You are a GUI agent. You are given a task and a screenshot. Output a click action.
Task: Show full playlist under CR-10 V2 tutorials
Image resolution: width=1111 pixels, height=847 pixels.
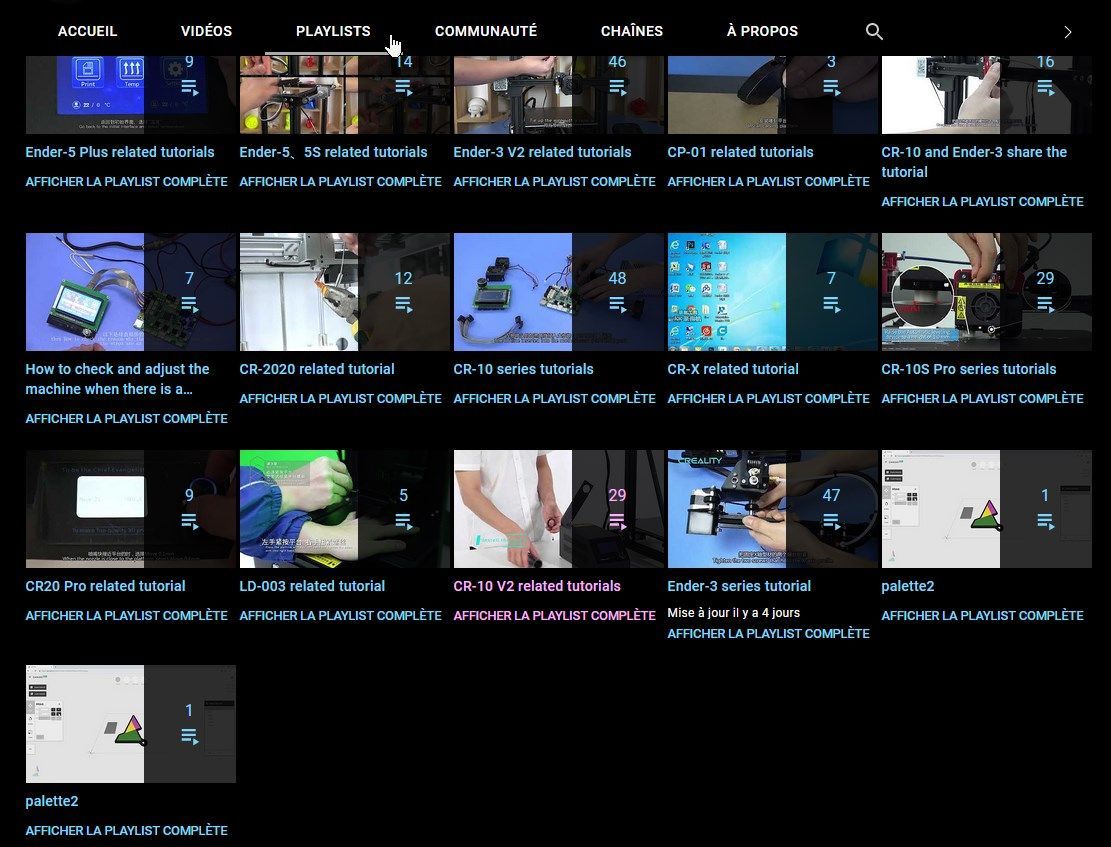pos(554,615)
